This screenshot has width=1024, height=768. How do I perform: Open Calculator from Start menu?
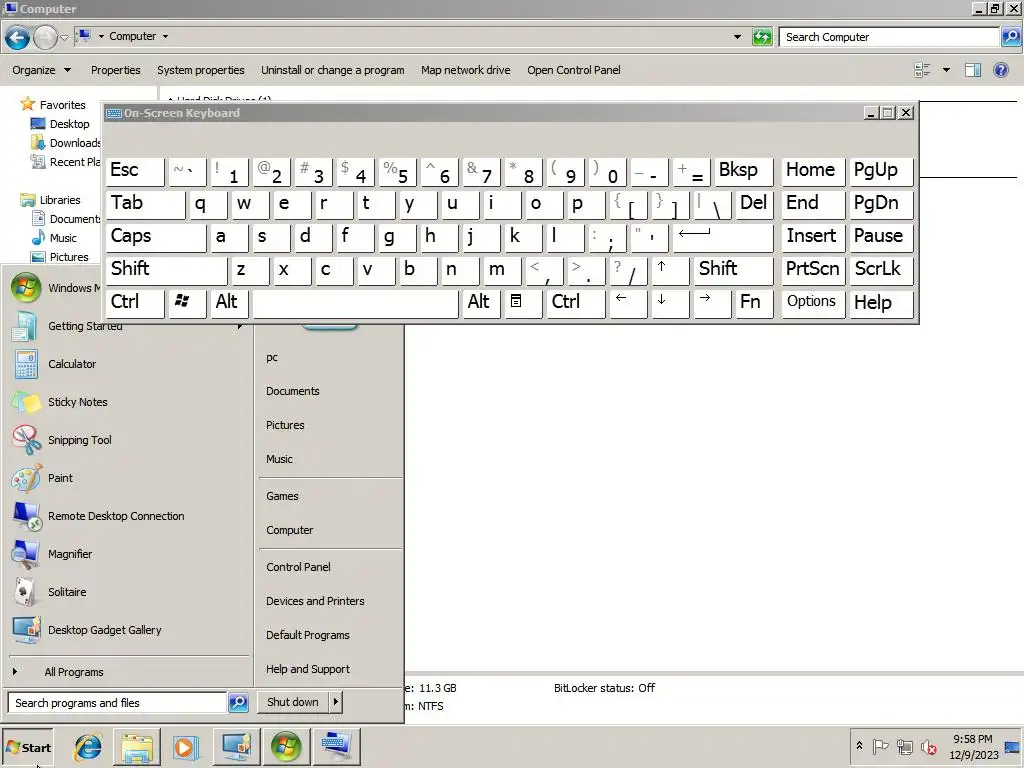click(x=72, y=364)
